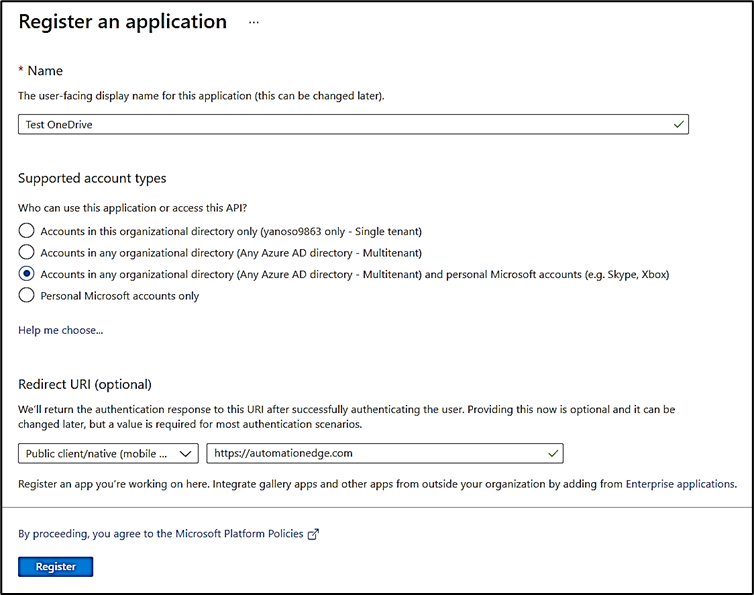Click the external link icon after Platform Policies
The width and height of the screenshot is (754, 595).
pos(313,534)
